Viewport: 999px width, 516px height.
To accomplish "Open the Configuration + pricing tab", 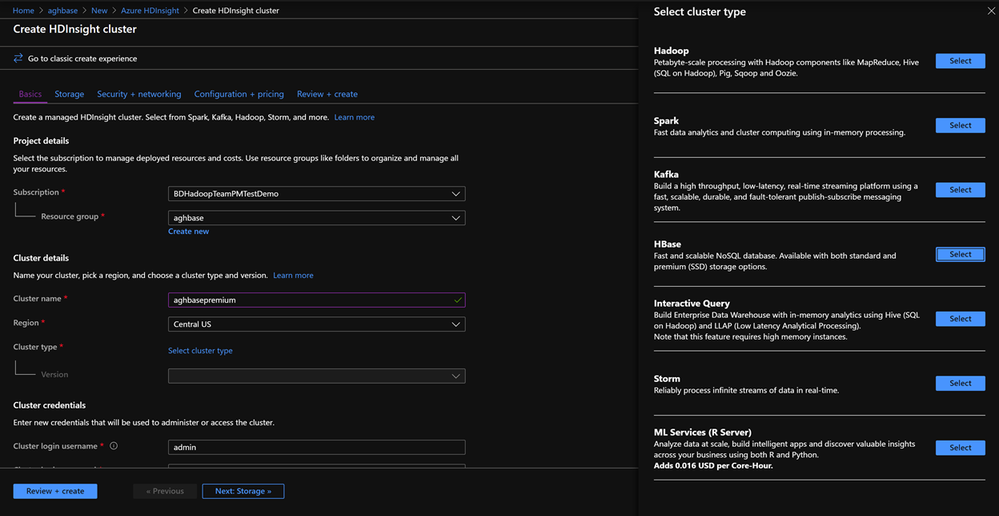I will [x=239, y=94].
